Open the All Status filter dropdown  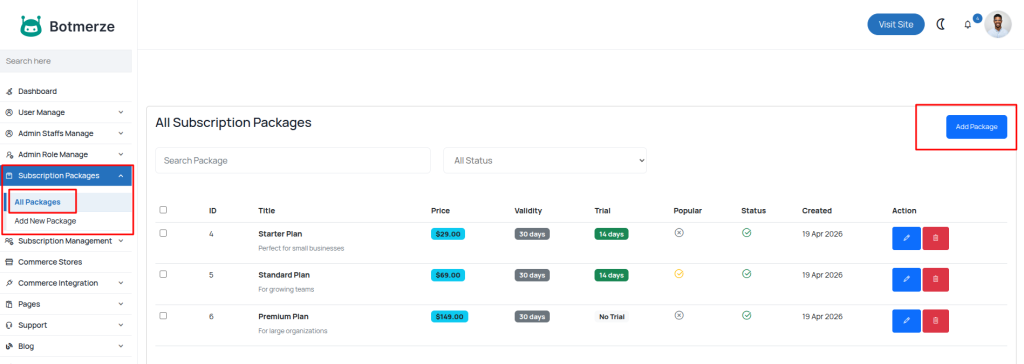(x=545, y=160)
